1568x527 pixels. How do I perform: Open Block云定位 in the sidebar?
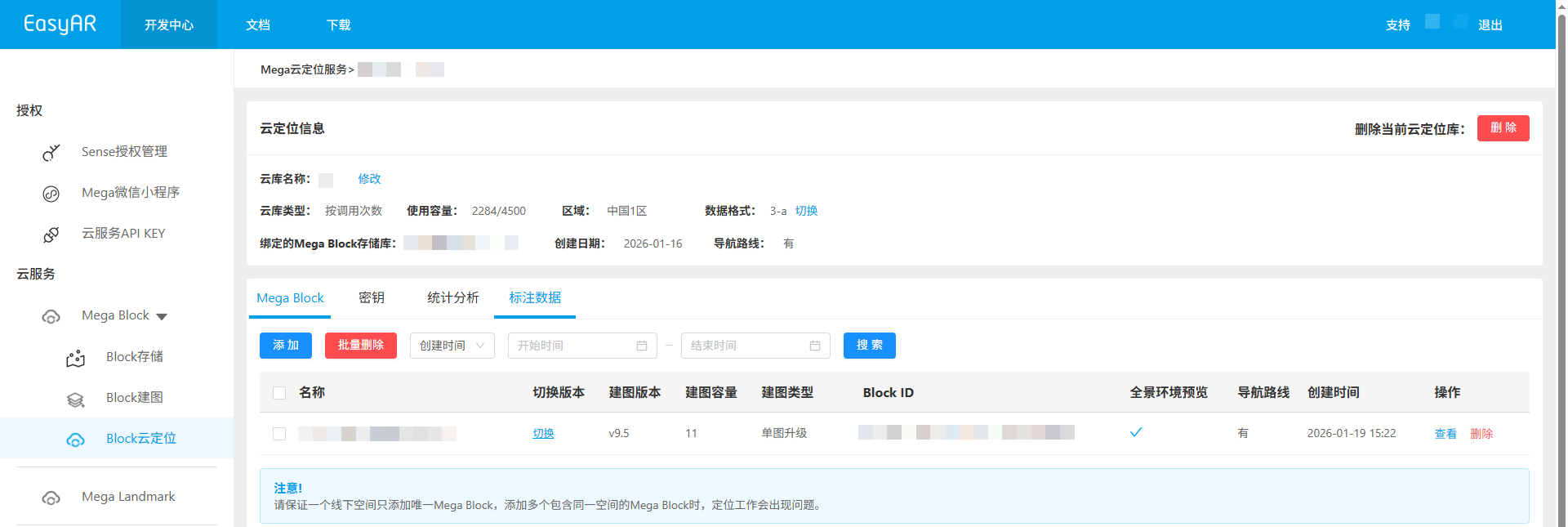[141, 439]
